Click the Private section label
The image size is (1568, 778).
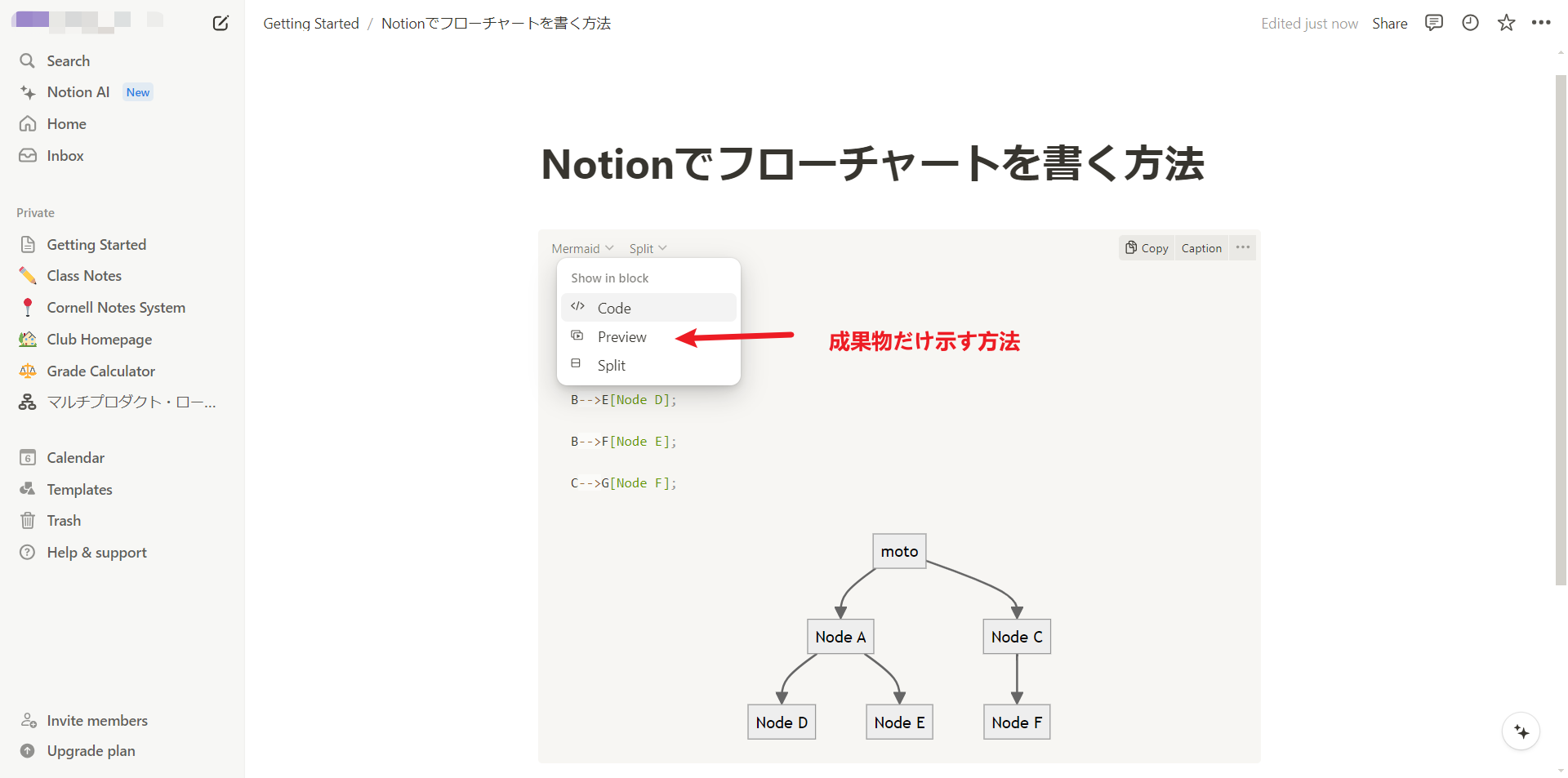[x=35, y=213]
